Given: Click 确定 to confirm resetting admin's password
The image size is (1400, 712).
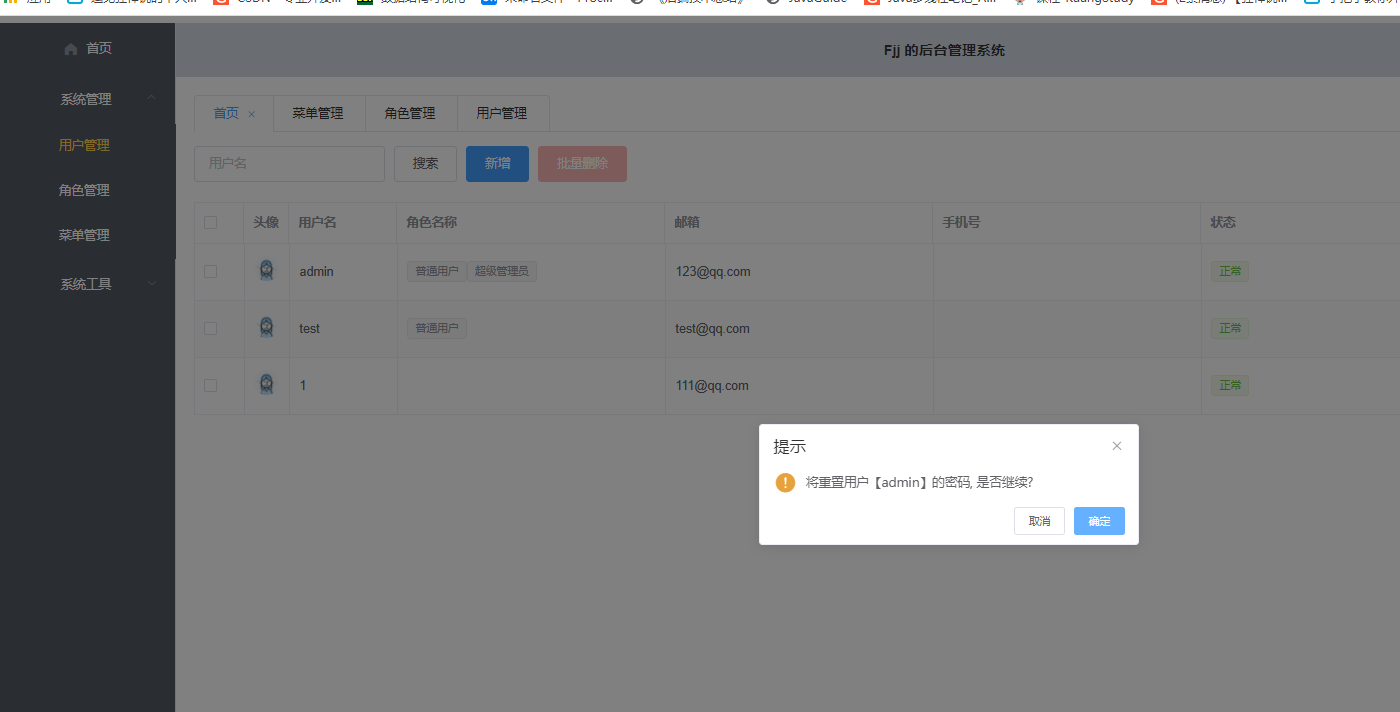Looking at the screenshot, I should click(x=1098, y=520).
